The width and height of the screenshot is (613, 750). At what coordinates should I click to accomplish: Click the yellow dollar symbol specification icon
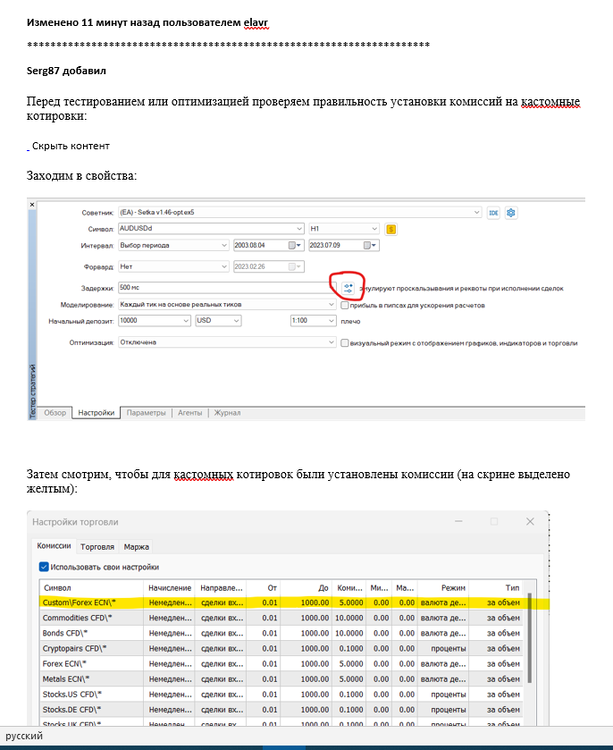[x=391, y=229]
